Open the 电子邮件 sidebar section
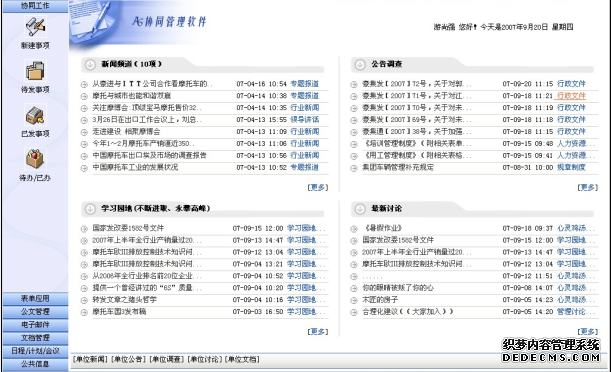The width and height of the screenshot is (611, 372). point(35,325)
